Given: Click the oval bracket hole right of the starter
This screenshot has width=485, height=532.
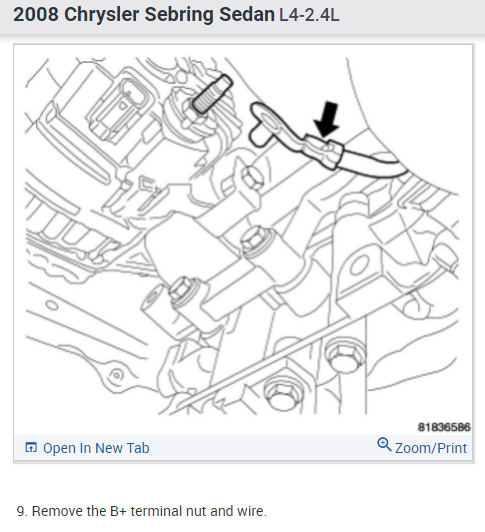Looking at the screenshot, I should (x=359, y=265).
